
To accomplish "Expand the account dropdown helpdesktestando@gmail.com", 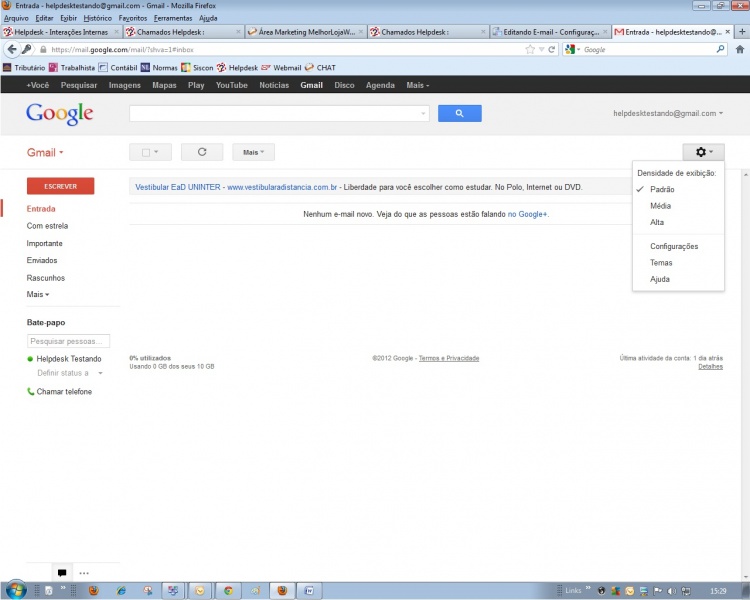I will tap(668, 113).
